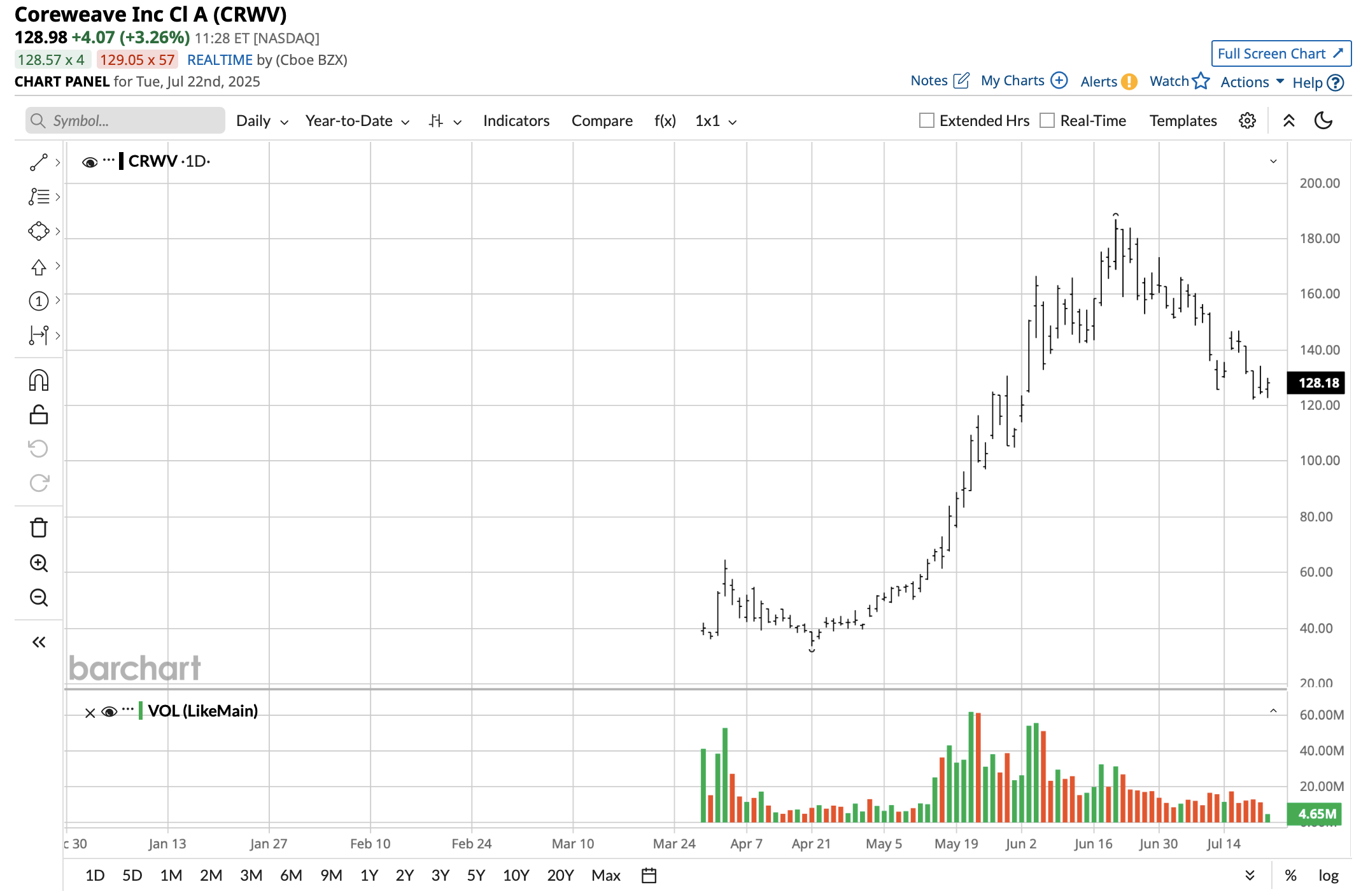Switch the price scale to percent
1361x896 pixels.
(1290, 876)
